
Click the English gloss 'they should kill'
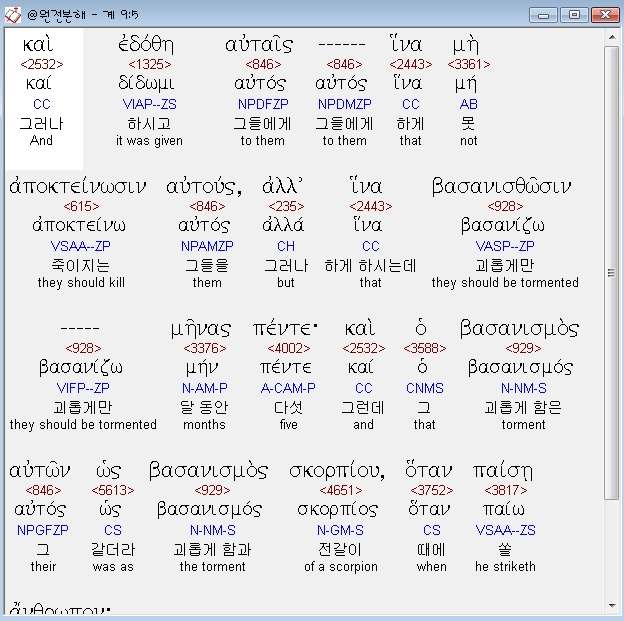pyautogui.click(x=81, y=283)
